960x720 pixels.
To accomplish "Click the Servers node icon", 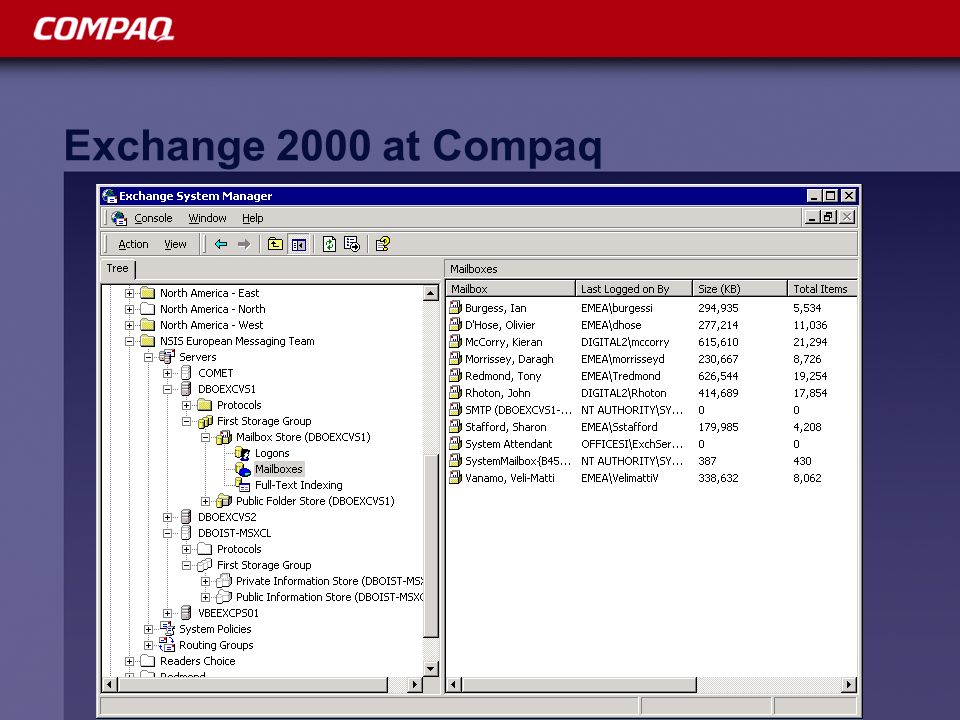I will (x=167, y=357).
